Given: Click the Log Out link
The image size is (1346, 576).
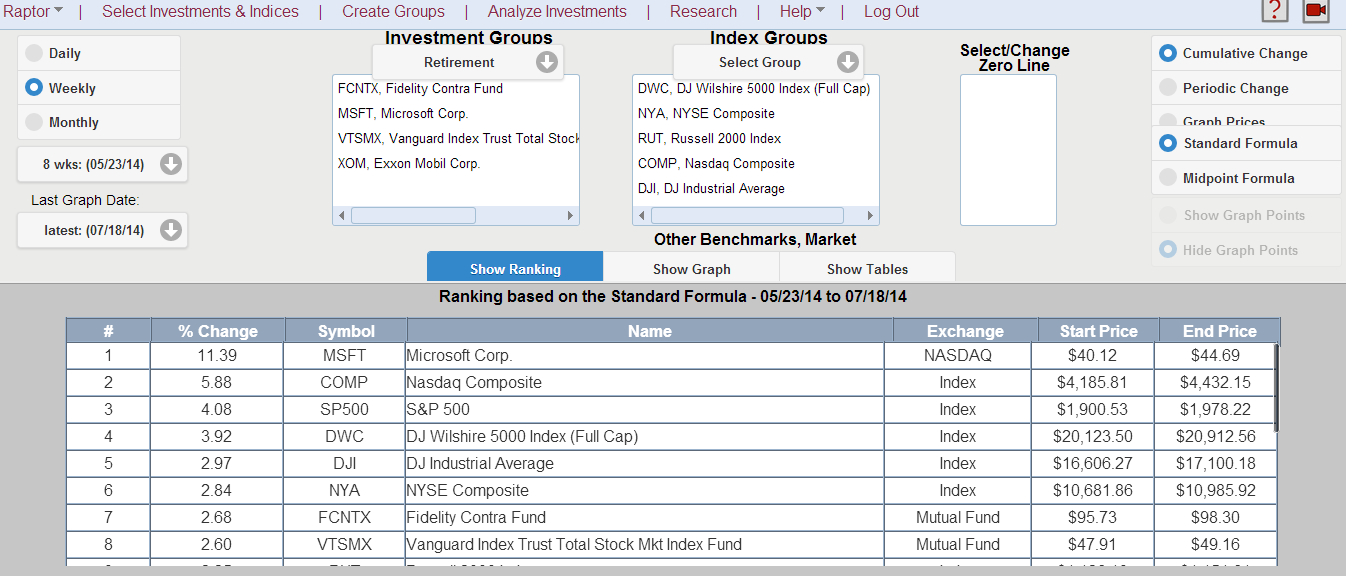Looking at the screenshot, I should coord(891,11).
